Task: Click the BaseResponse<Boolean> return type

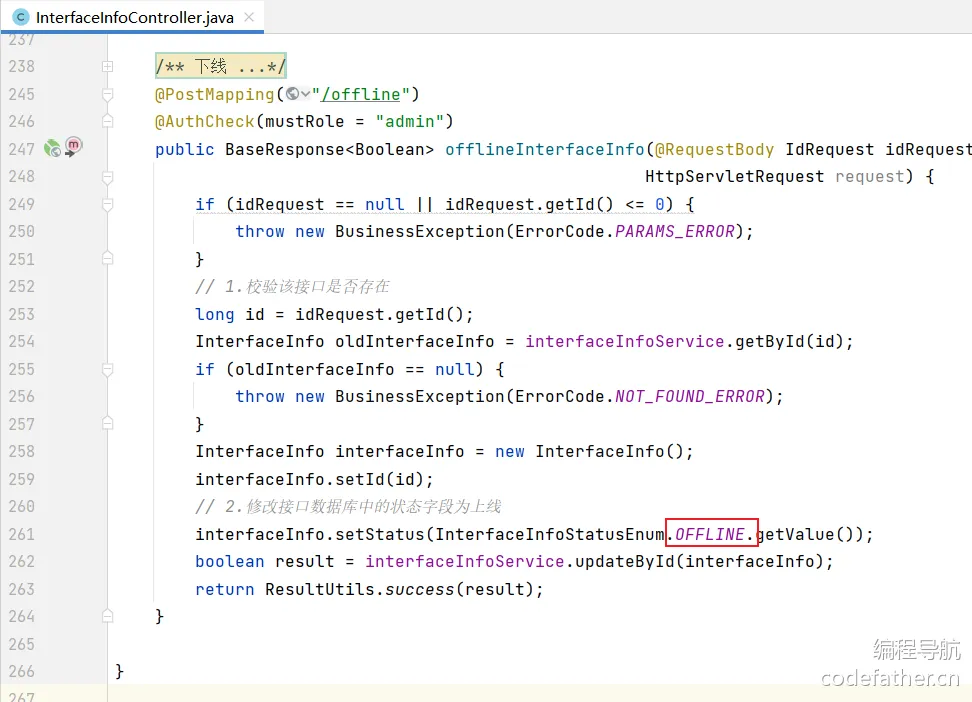Action: [329, 149]
